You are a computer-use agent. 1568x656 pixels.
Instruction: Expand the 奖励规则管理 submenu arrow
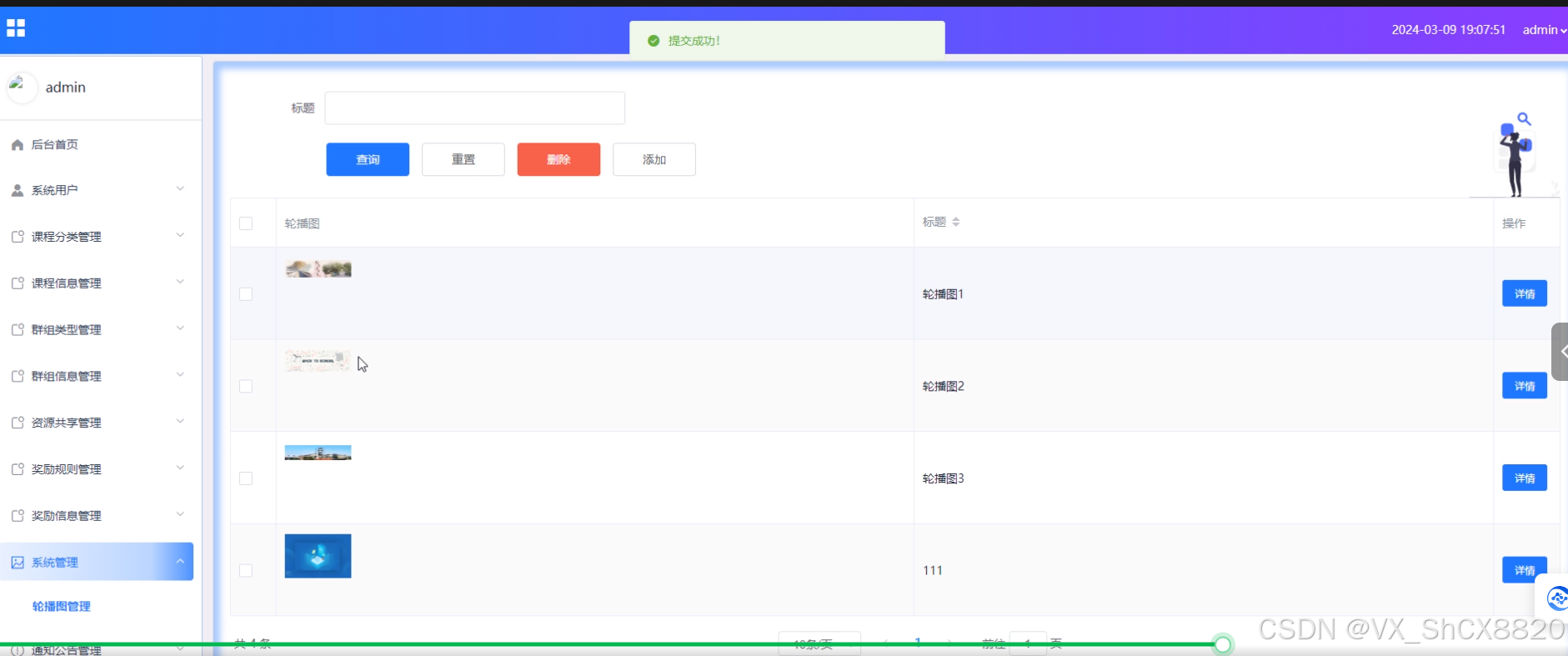point(180,468)
